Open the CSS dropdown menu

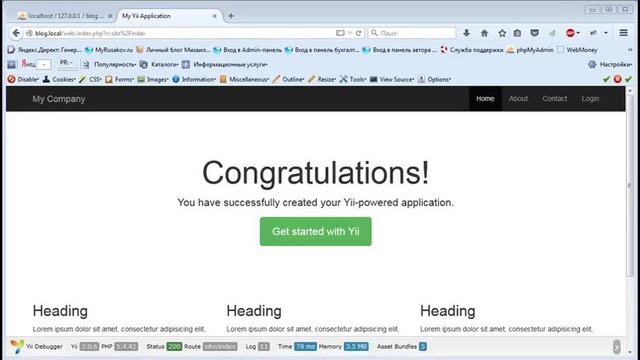coord(90,79)
